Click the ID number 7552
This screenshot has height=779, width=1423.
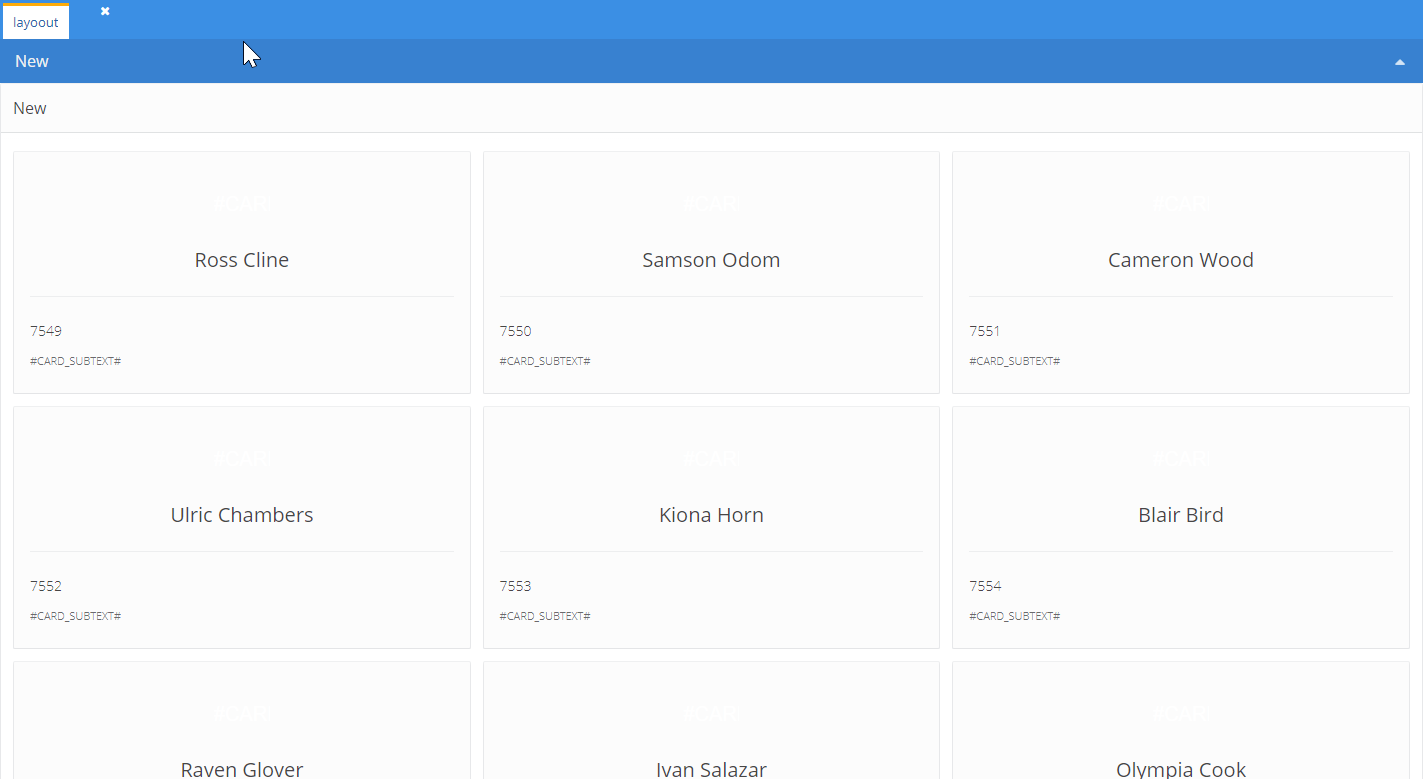point(46,586)
